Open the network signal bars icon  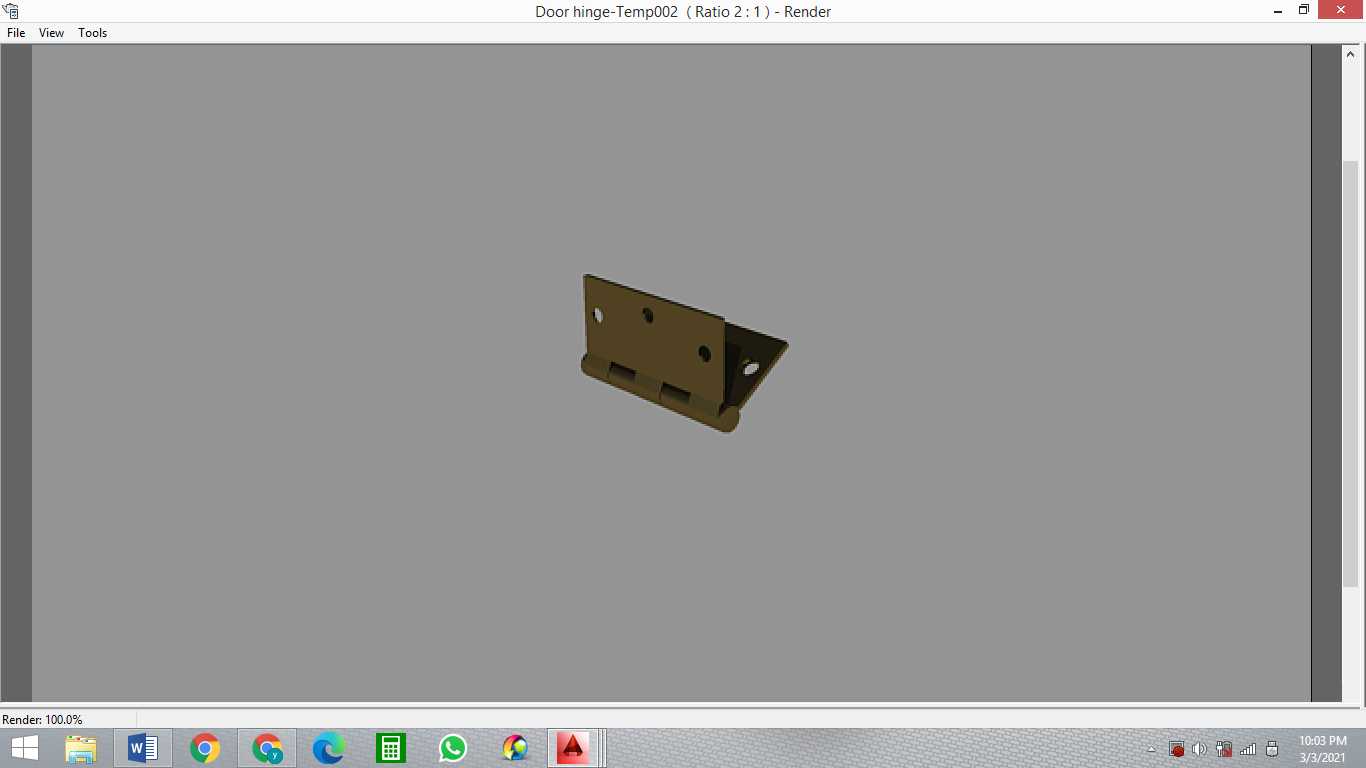[1248, 749]
